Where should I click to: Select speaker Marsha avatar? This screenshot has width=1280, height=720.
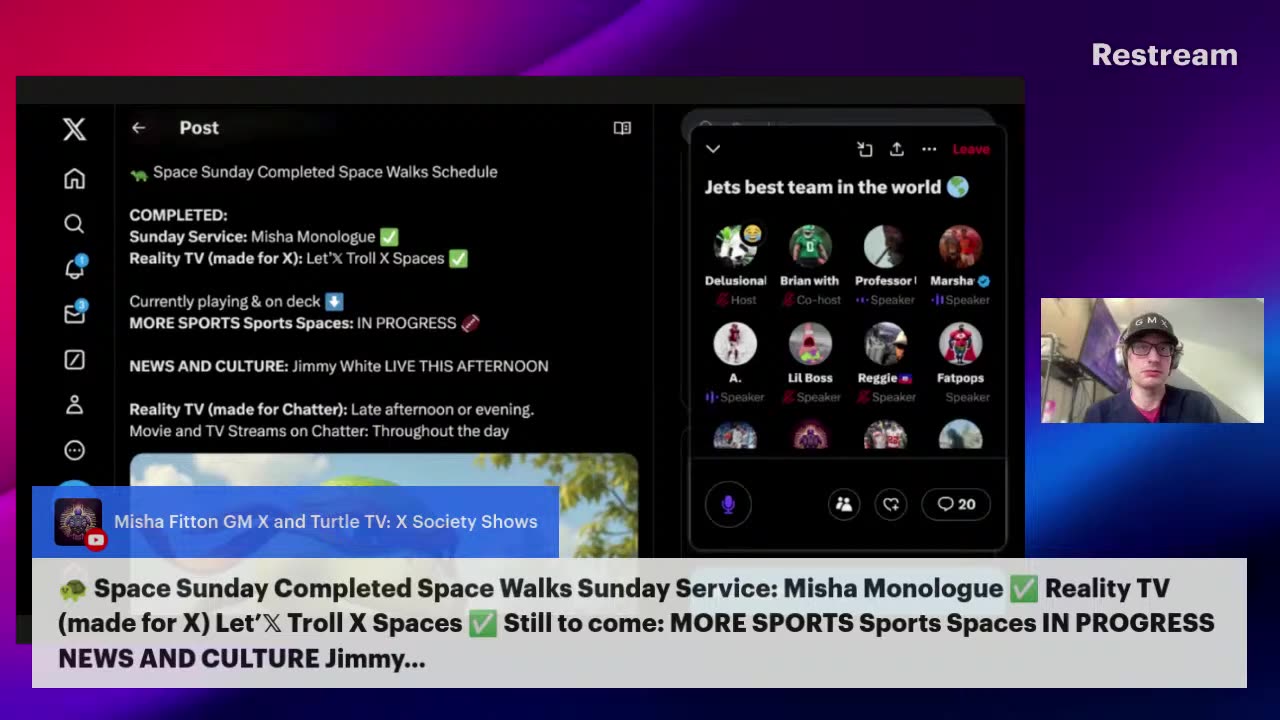click(x=960, y=246)
